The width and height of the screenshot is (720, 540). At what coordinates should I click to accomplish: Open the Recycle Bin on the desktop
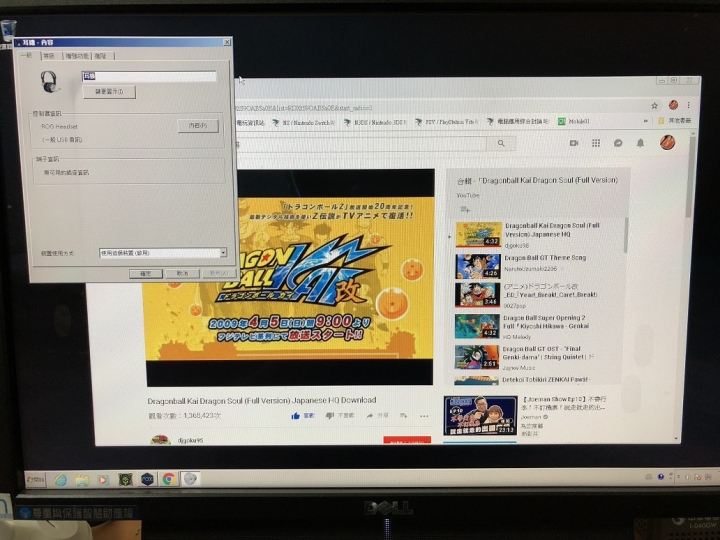tap(8, 31)
